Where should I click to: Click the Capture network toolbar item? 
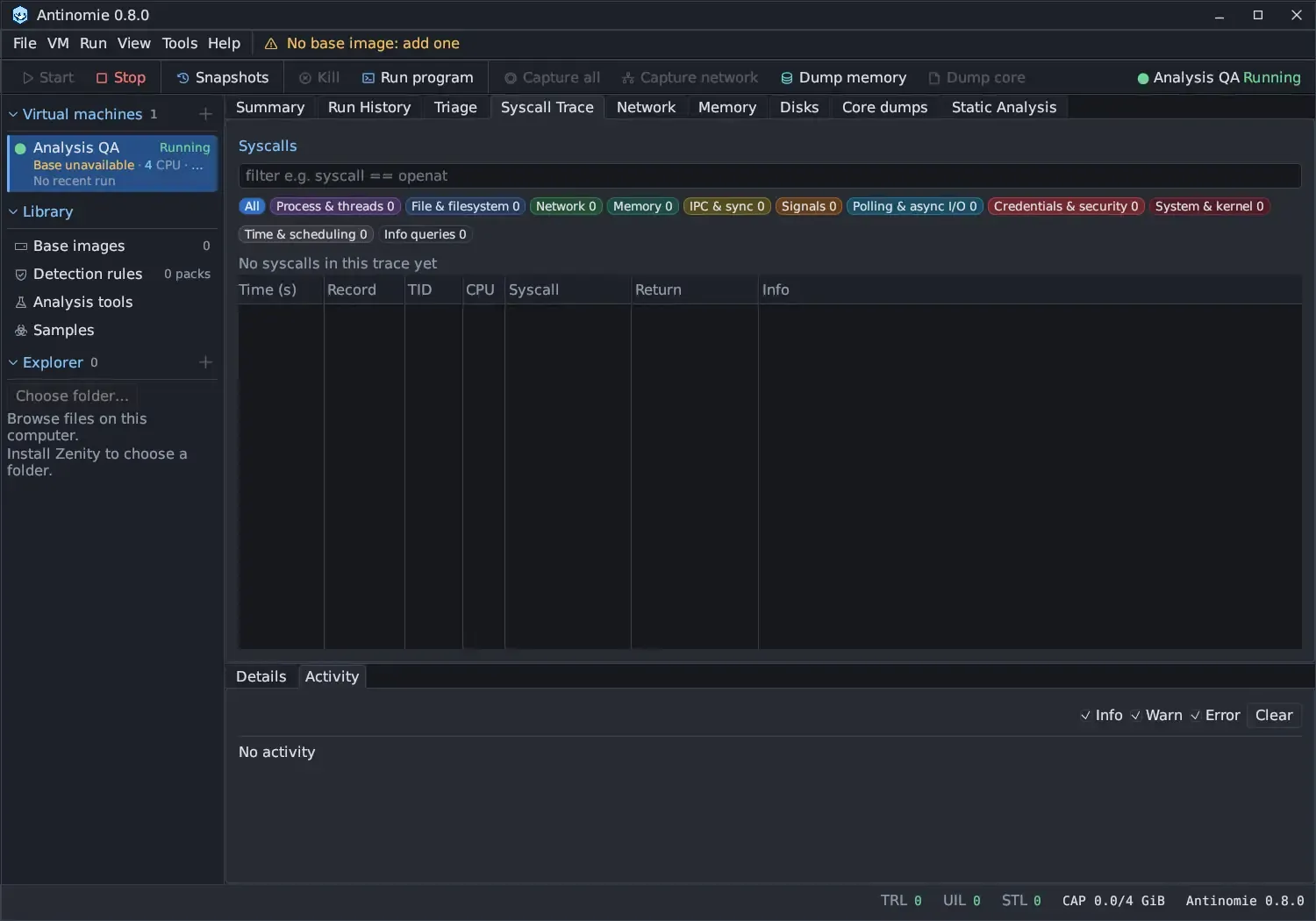click(x=690, y=78)
